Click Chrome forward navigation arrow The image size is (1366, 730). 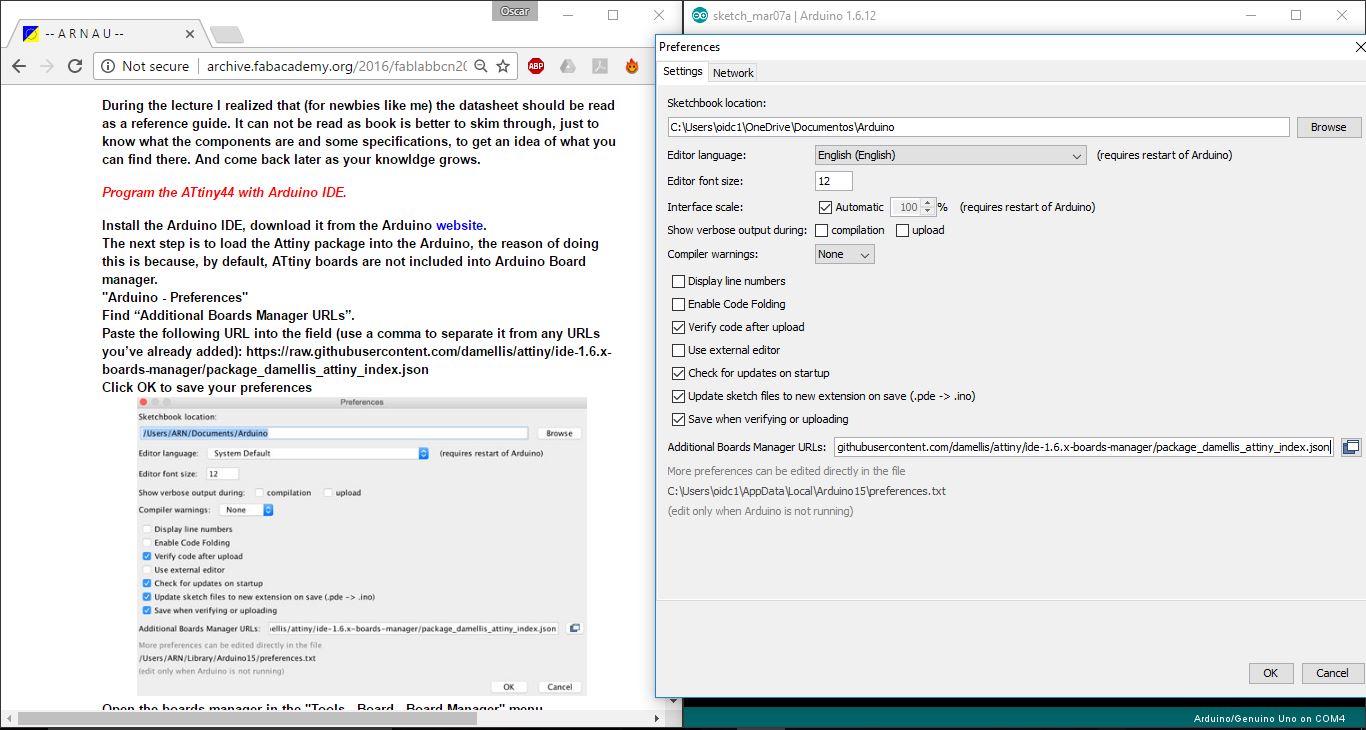(47, 66)
